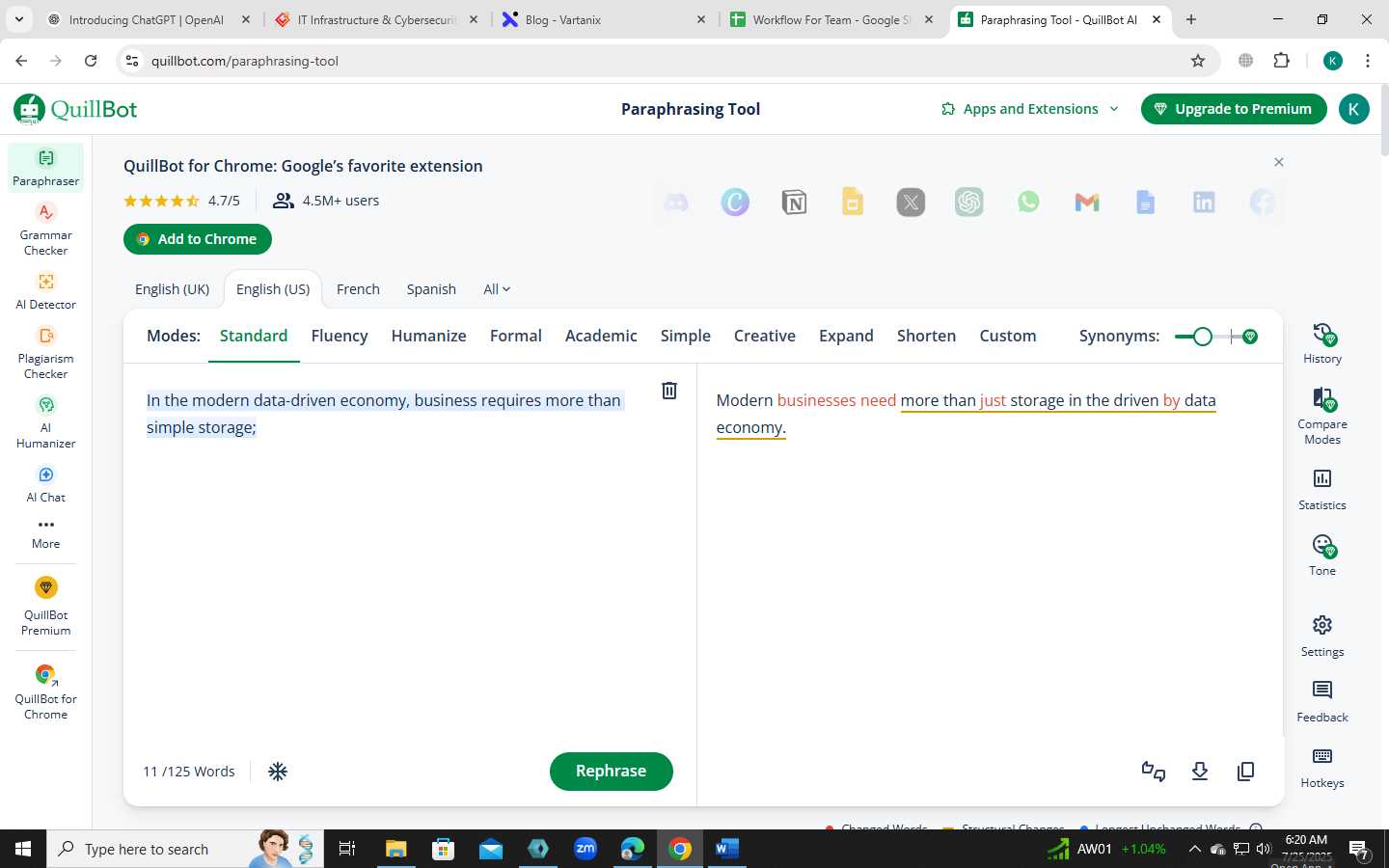The width and height of the screenshot is (1389, 868).
Task: Open Chrome three-dot menu
Action: coord(1368,61)
